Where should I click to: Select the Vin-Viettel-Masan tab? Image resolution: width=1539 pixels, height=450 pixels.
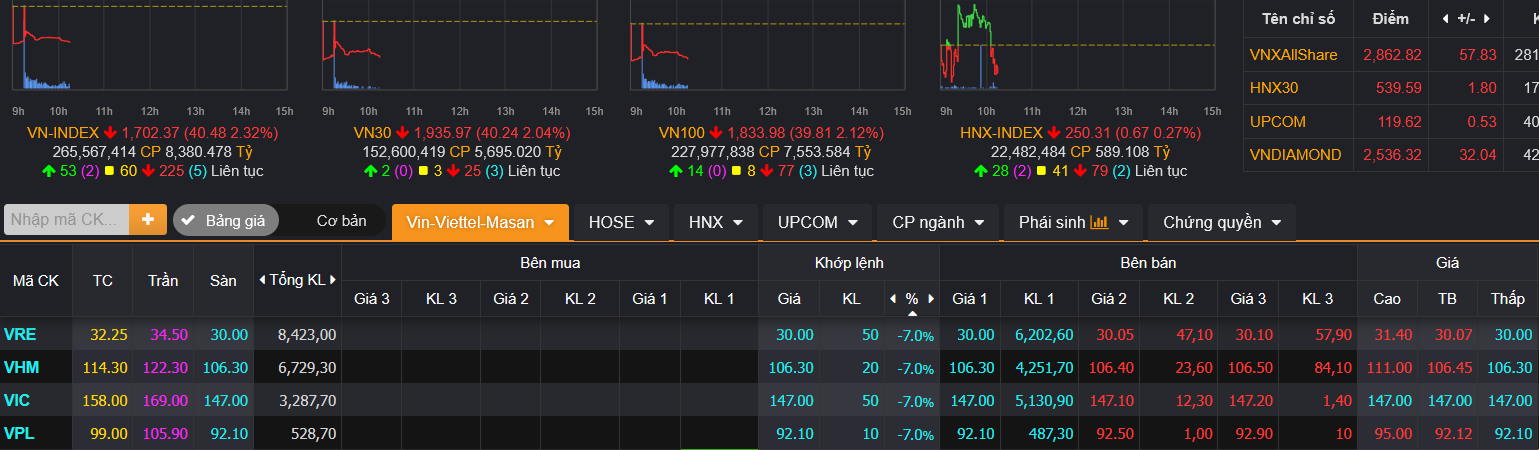[x=480, y=222]
